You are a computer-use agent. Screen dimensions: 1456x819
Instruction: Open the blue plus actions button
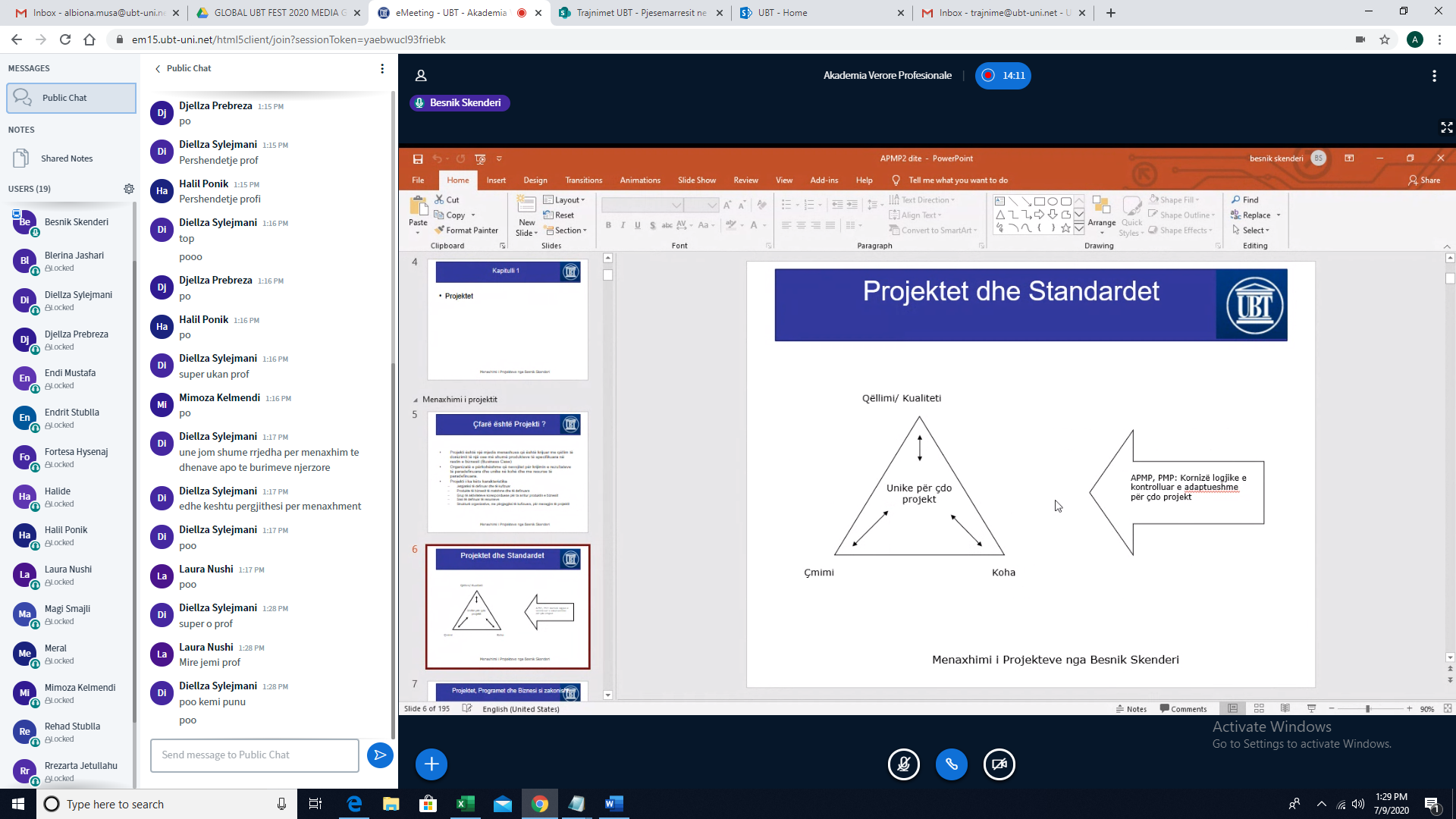(x=431, y=764)
